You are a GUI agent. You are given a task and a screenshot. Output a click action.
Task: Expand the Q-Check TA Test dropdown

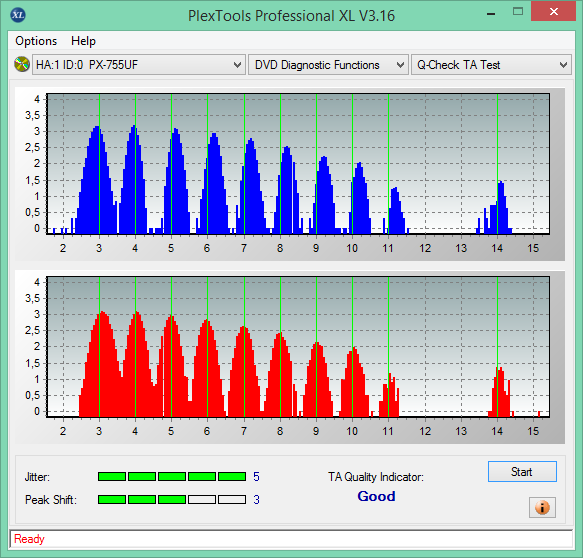pos(491,65)
